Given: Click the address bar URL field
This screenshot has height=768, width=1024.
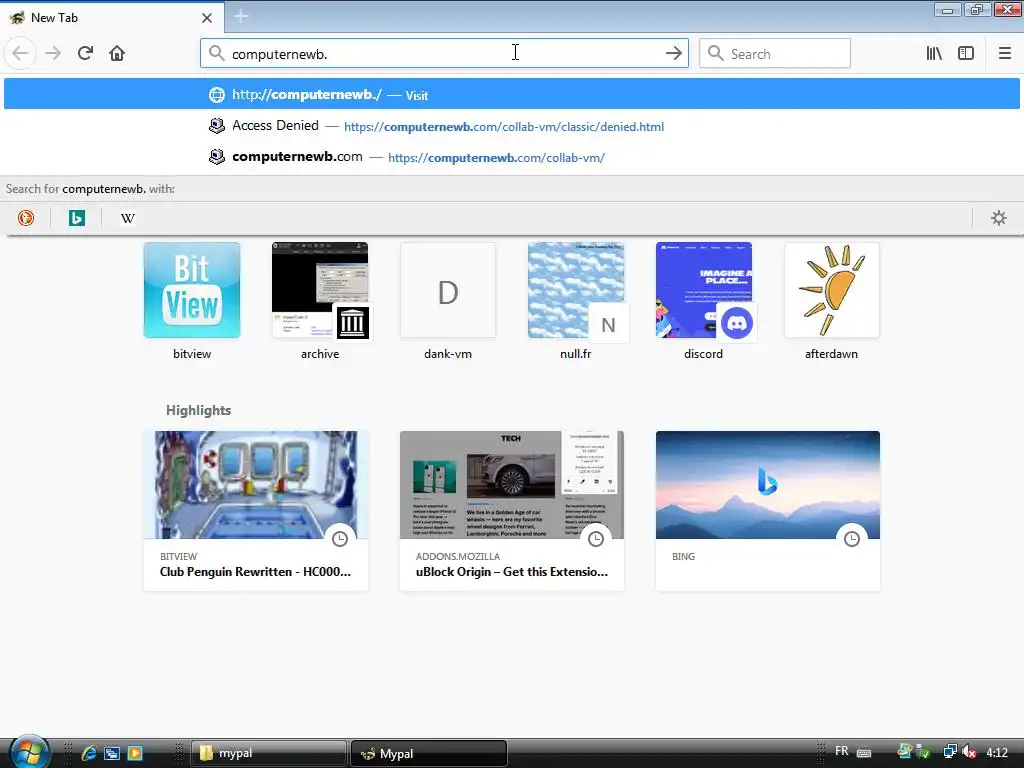Looking at the screenshot, I should point(444,54).
